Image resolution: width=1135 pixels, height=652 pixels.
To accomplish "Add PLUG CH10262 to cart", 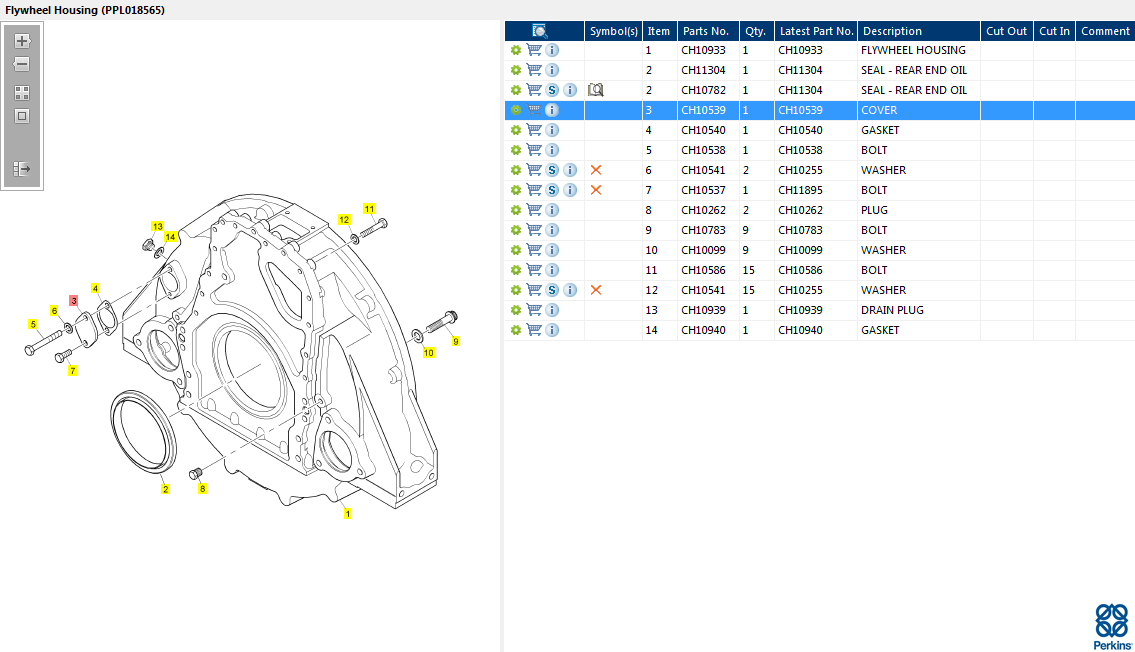I will 534,210.
